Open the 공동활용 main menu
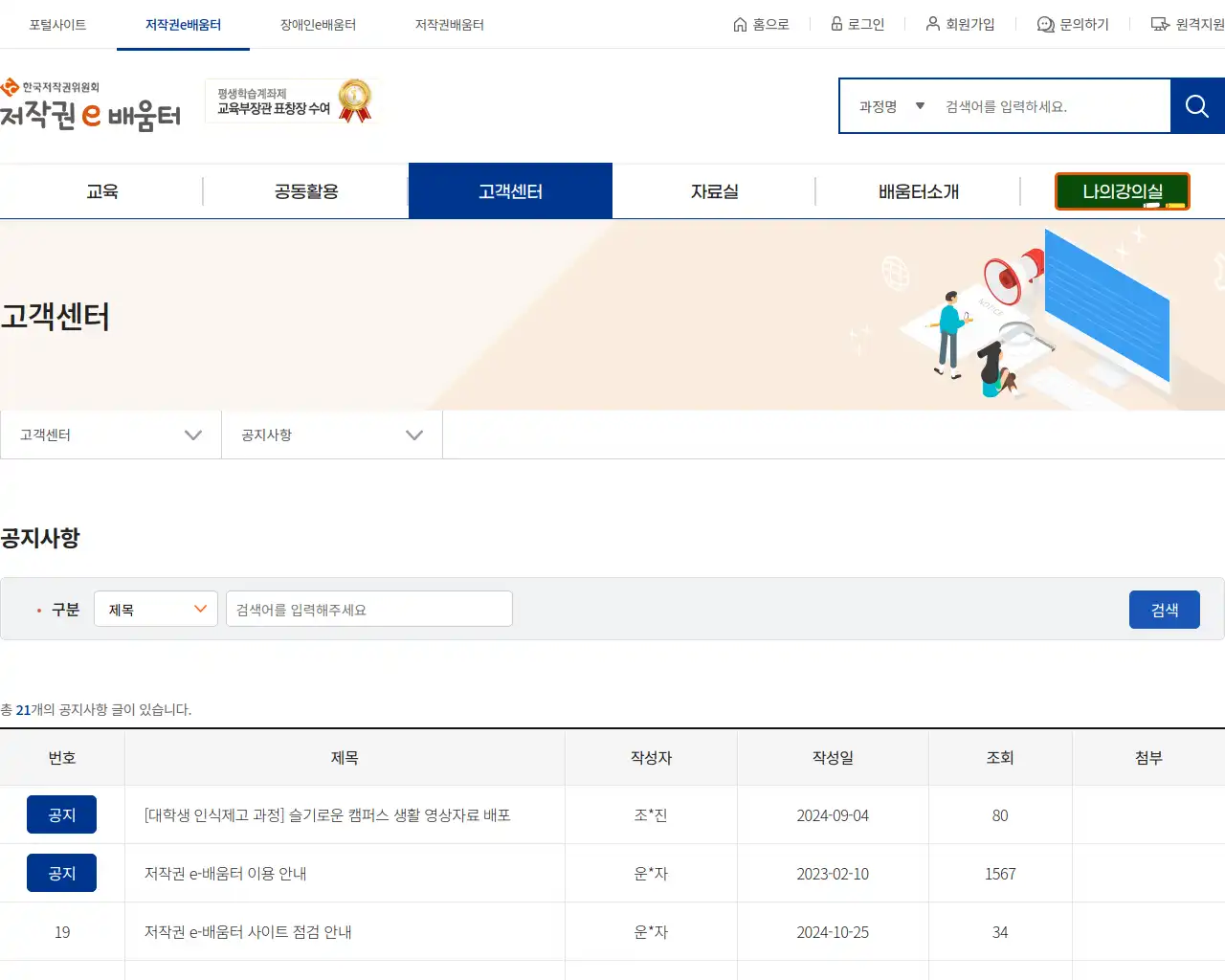Screen dimensions: 1225x980 point(306,191)
